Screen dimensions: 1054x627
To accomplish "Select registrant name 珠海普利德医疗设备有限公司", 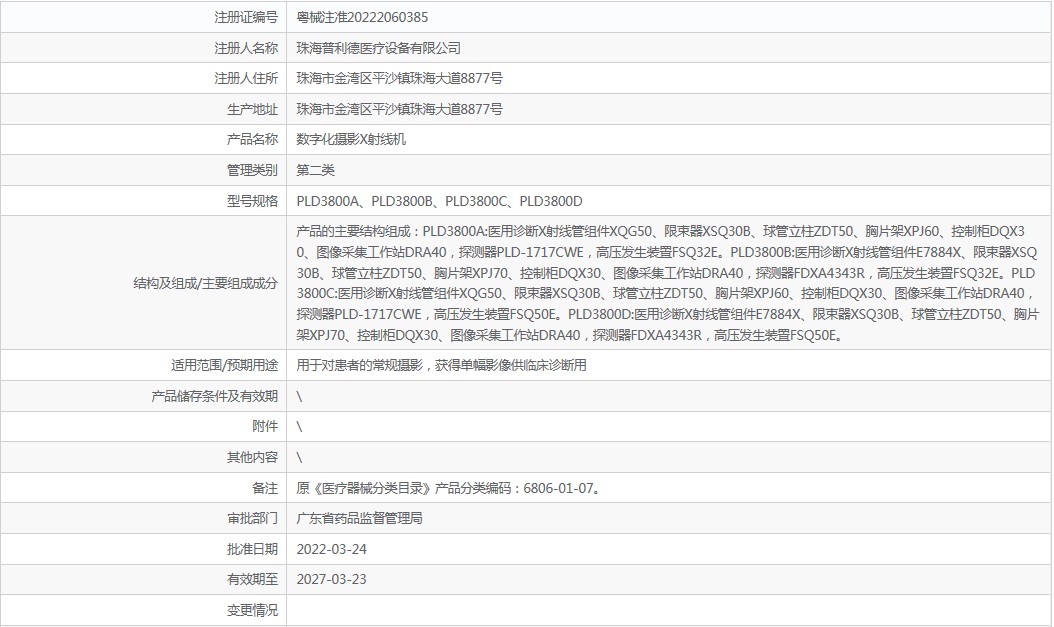I will pyautogui.click(x=378, y=48).
